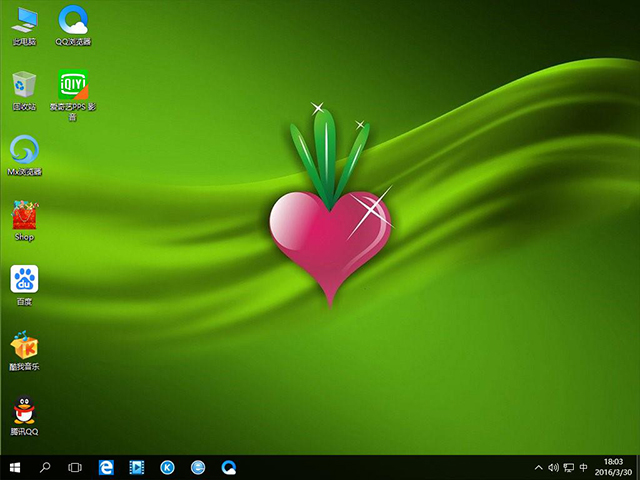Open the volume speaker control
The width and height of the screenshot is (640, 480).
[553, 467]
